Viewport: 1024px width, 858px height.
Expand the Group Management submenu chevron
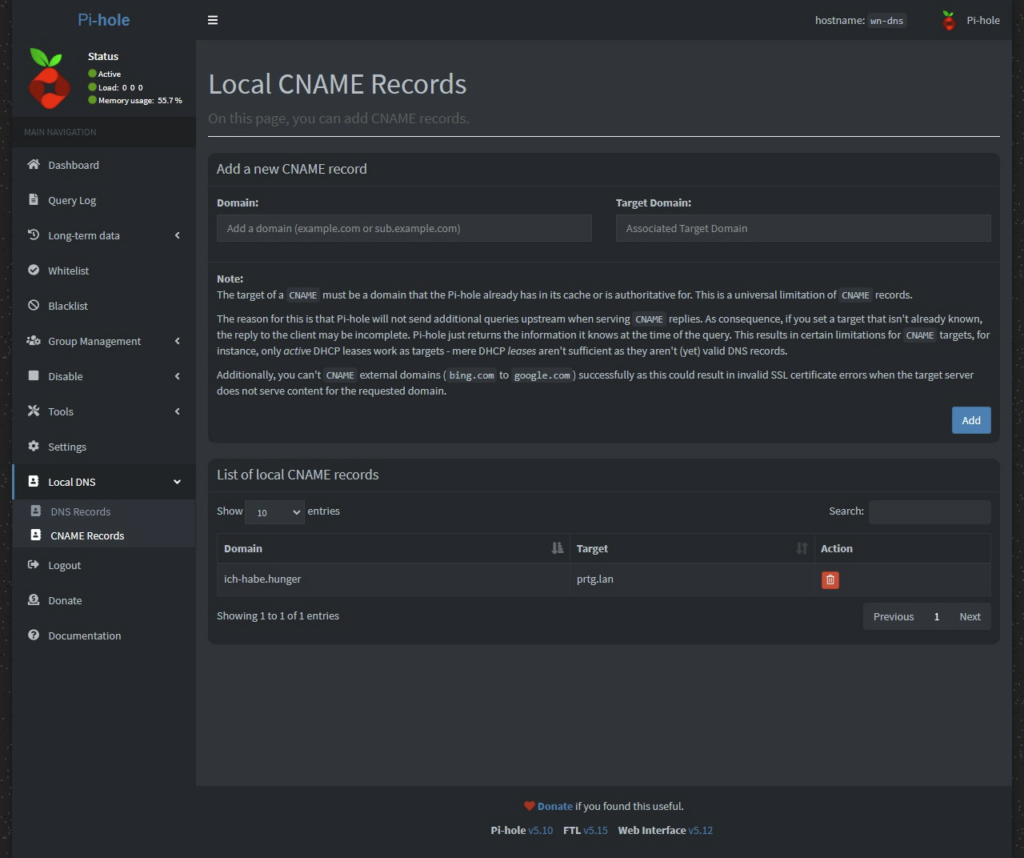pos(177,341)
